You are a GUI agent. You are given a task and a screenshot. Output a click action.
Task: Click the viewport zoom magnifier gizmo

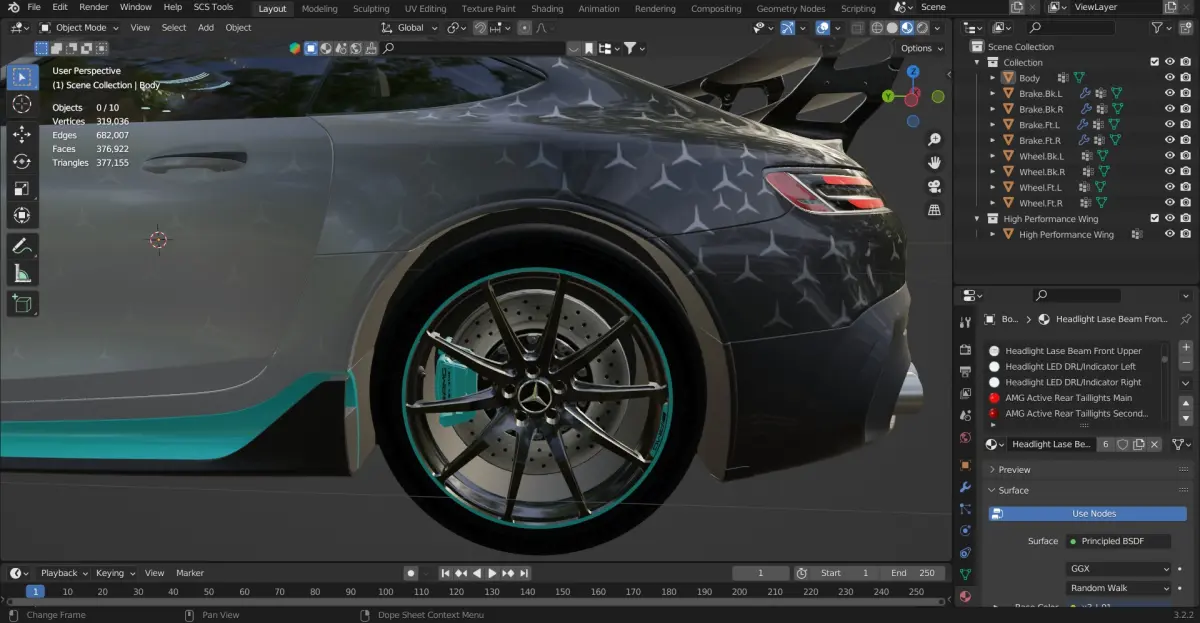click(x=934, y=140)
